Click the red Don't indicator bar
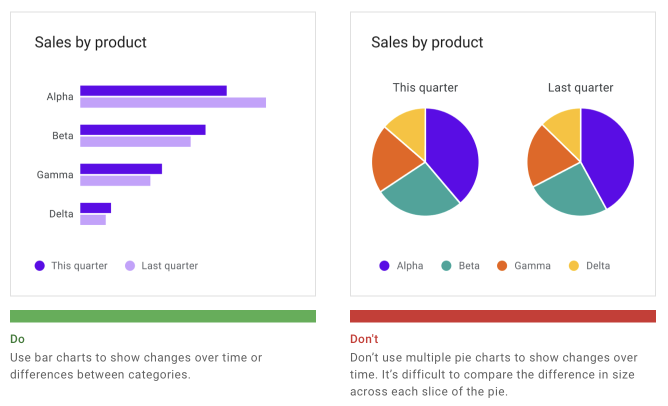 [503, 316]
